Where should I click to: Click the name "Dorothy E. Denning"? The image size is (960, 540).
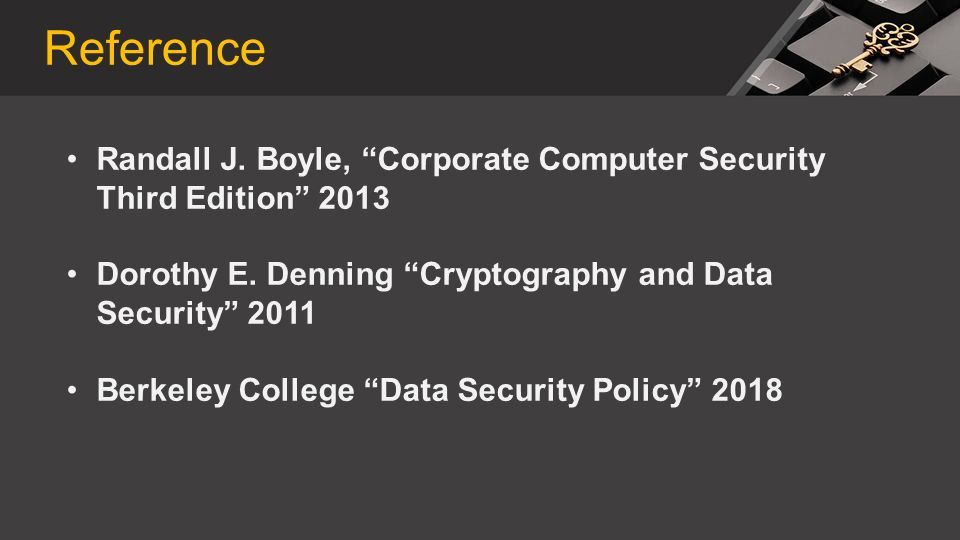tap(245, 274)
